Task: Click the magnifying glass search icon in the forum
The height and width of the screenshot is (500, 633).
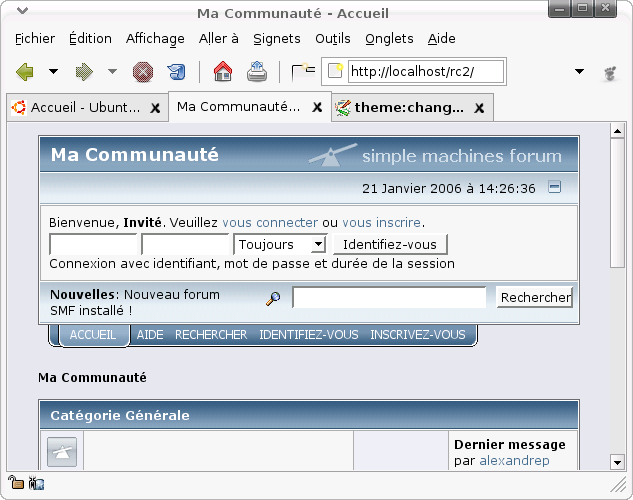Action: pyautogui.click(x=273, y=298)
